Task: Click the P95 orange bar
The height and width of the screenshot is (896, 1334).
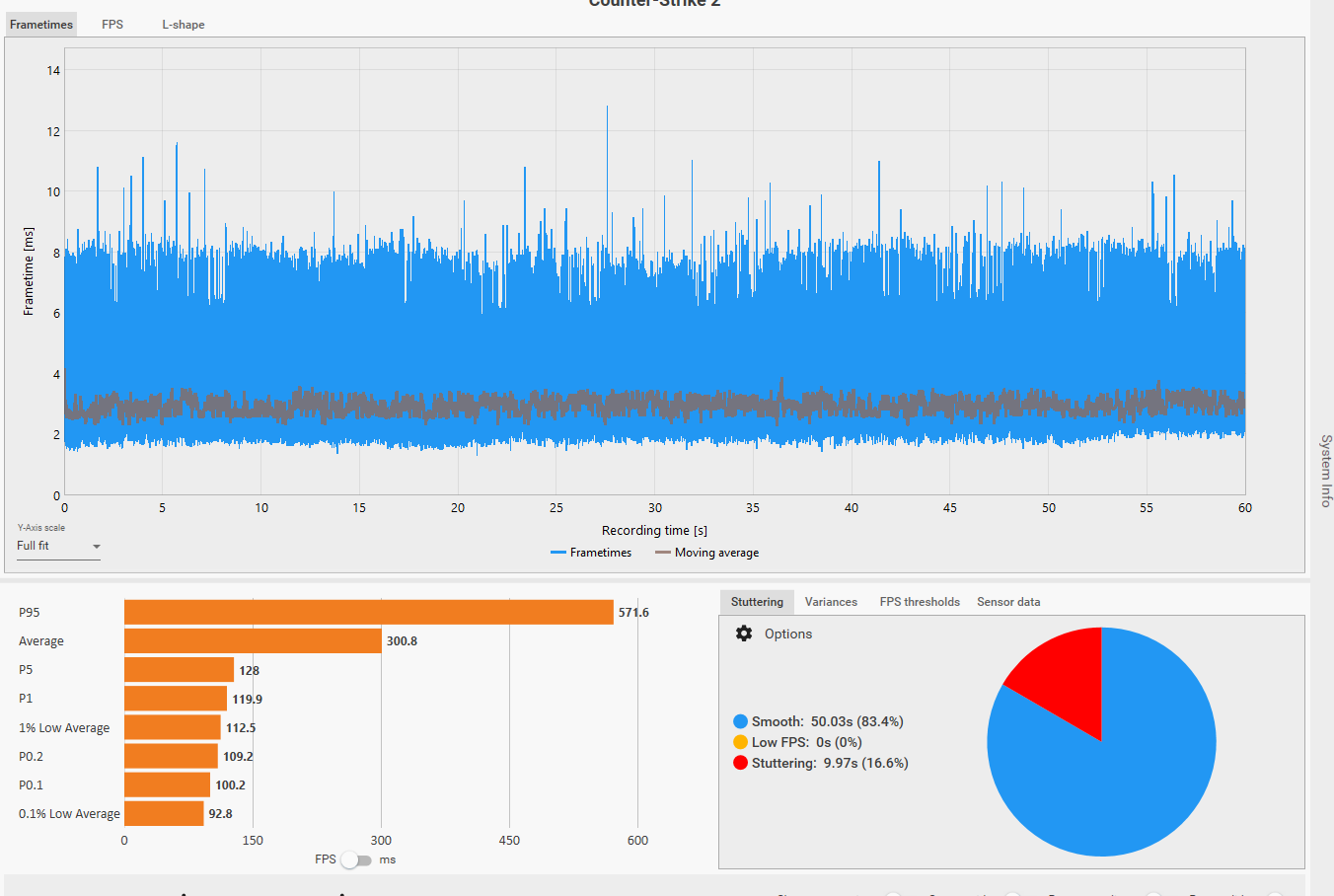Action: tap(369, 613)
